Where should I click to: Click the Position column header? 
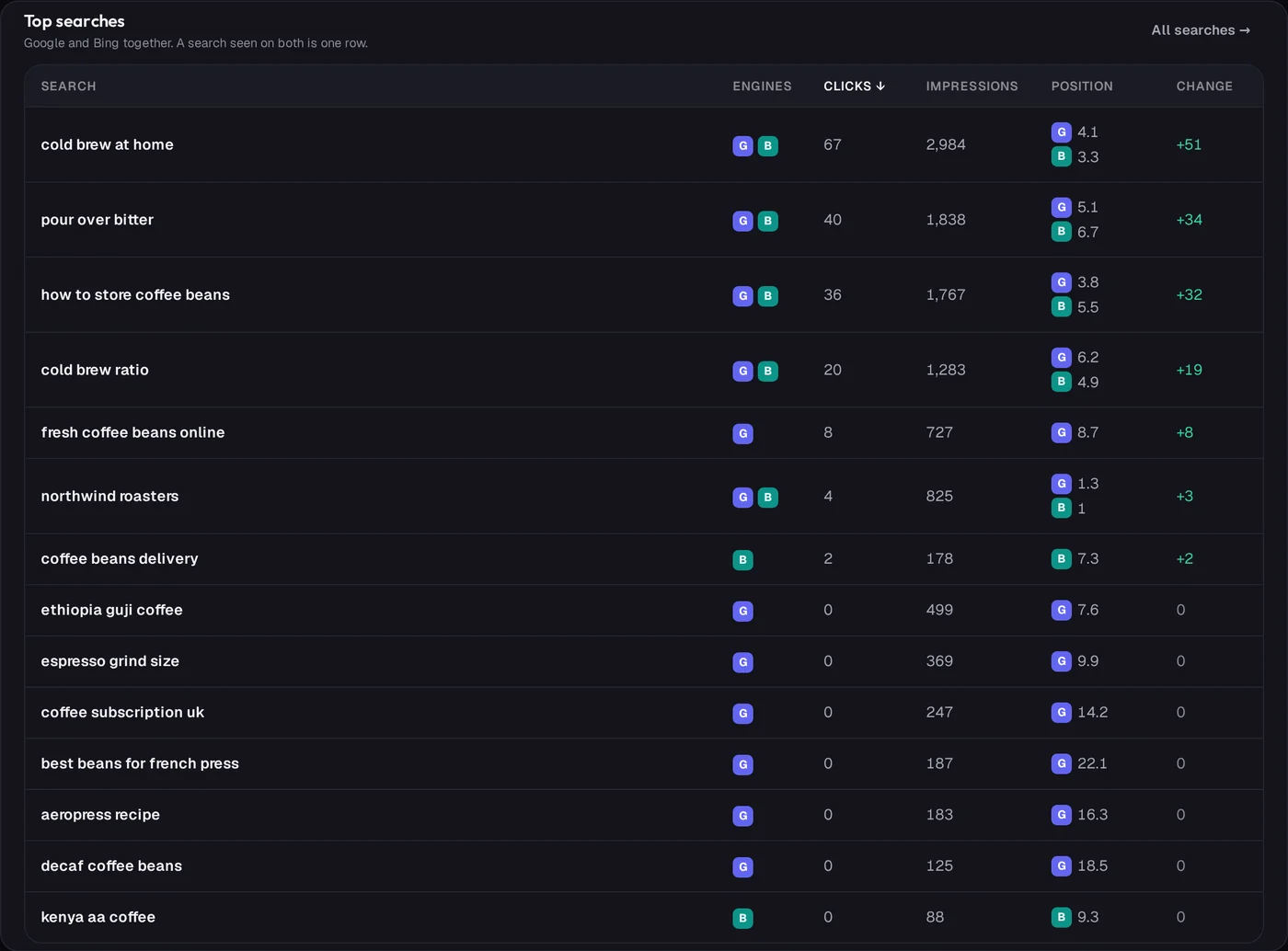pos(1082,86)
